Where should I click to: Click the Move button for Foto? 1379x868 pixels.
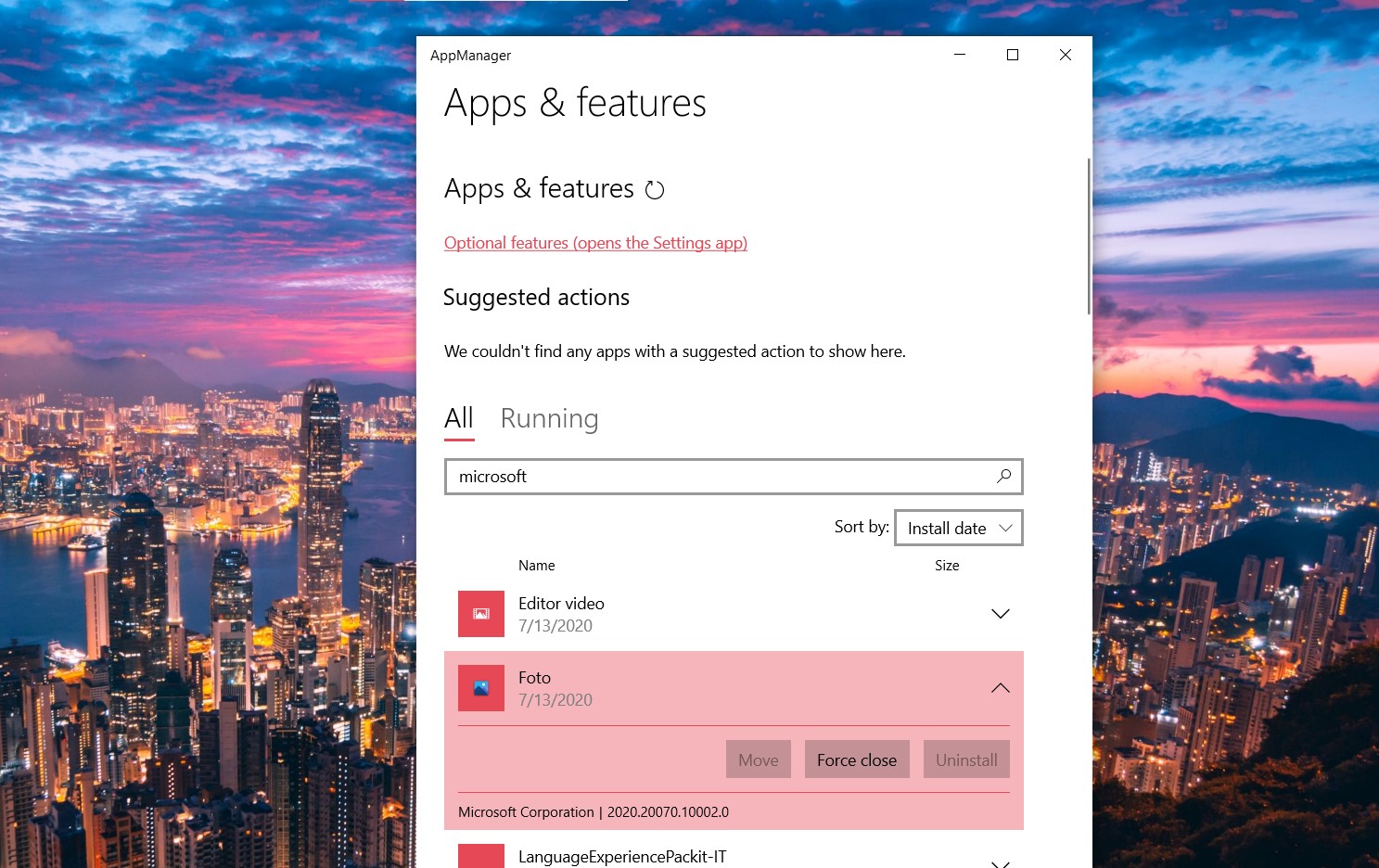pyautogui.click(x=759, y=759)
